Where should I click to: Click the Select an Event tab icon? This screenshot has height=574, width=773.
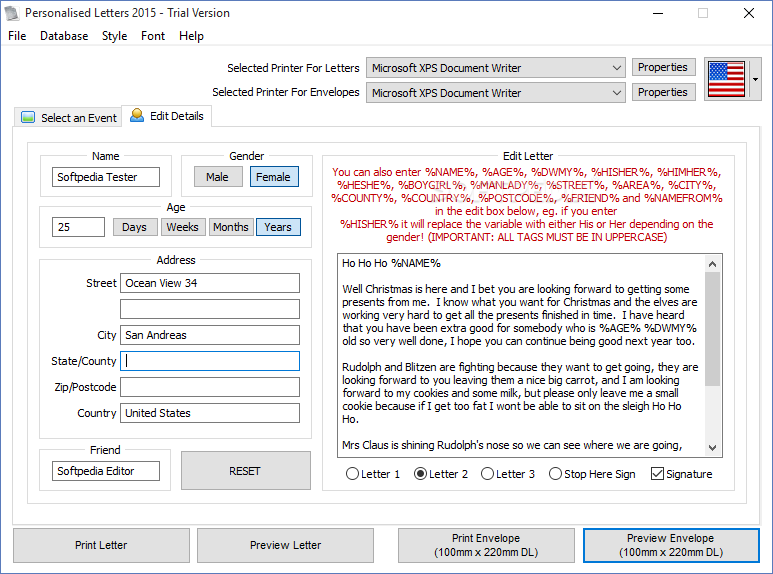click(x=28, y=117)
